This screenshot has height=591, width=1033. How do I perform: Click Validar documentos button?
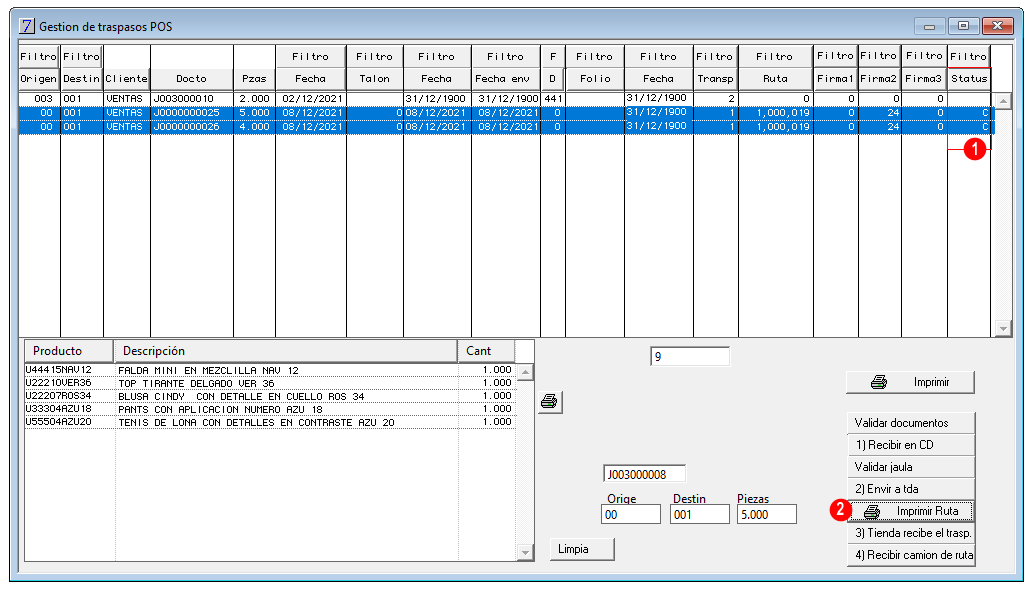(x=910, y=423)
